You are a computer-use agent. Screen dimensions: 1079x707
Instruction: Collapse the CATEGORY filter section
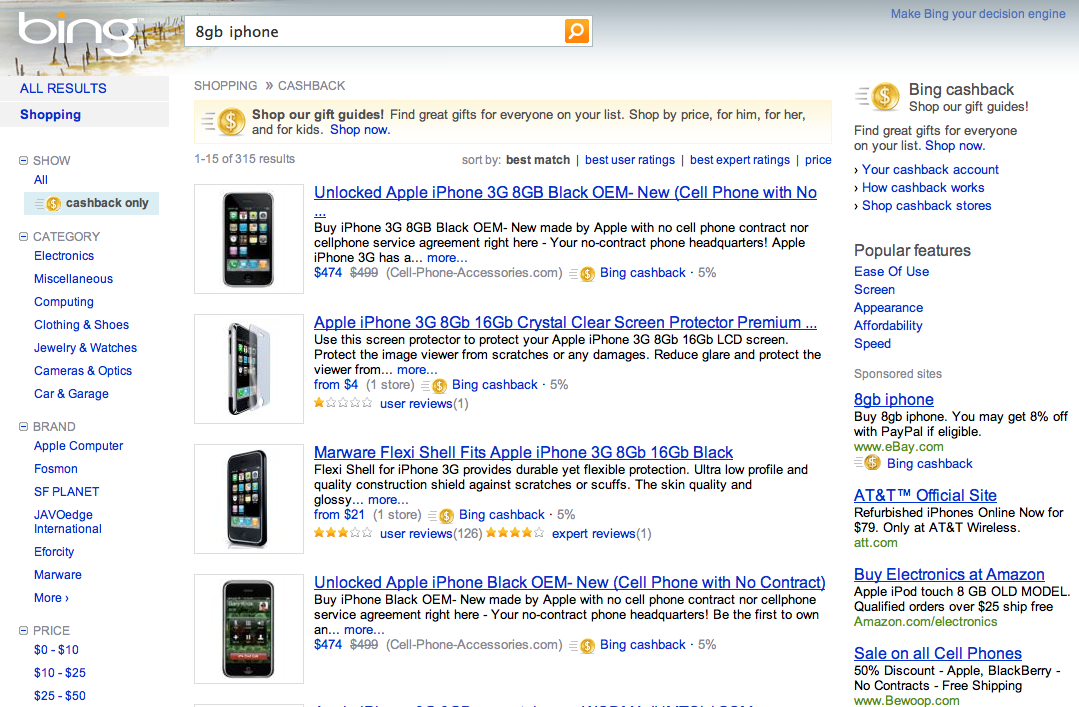tap(24, 237)
